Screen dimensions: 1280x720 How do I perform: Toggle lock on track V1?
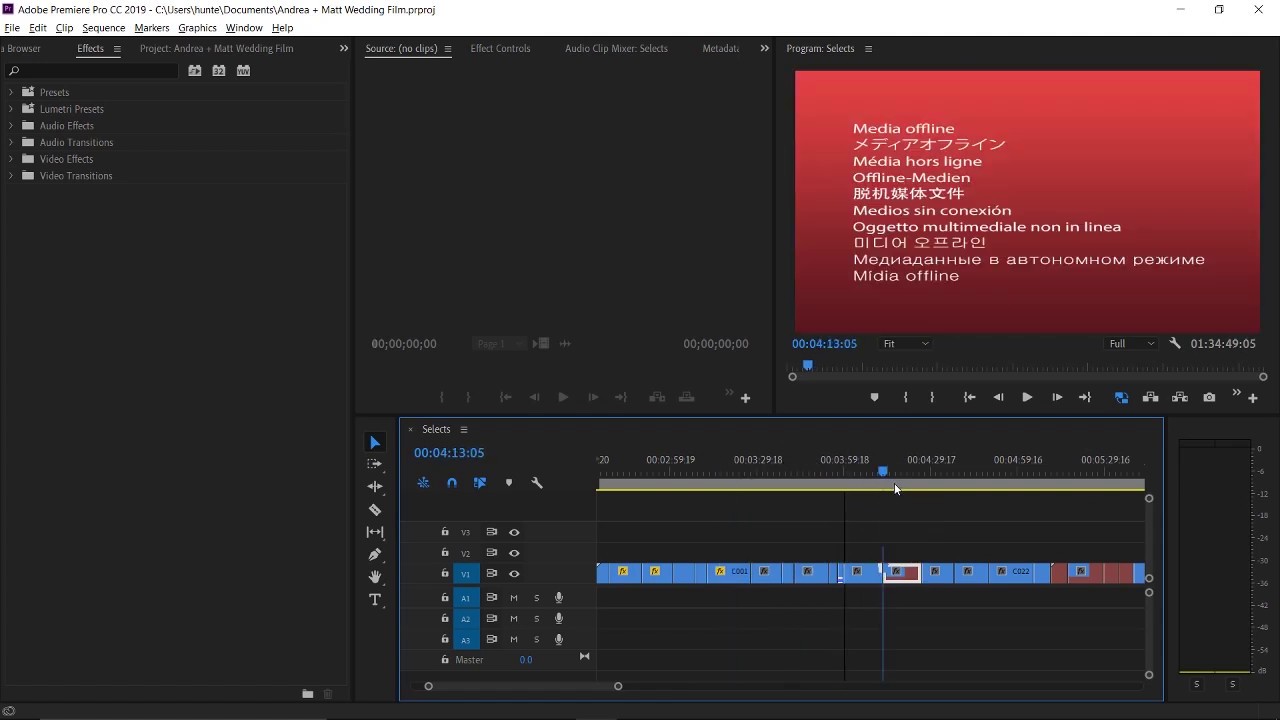445,573
